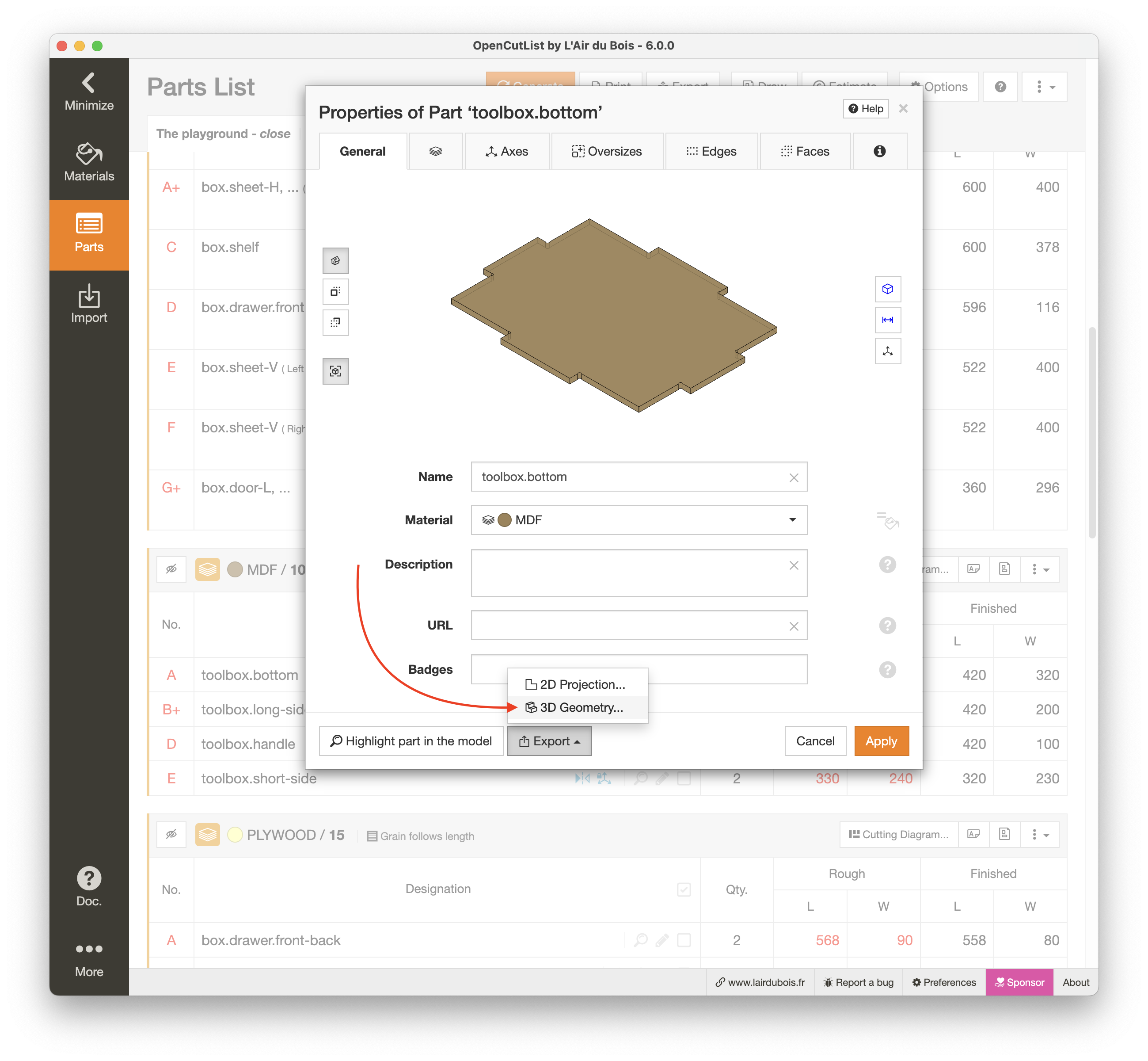
Task: Click MDF group beige color swatch
Action: 235,569
